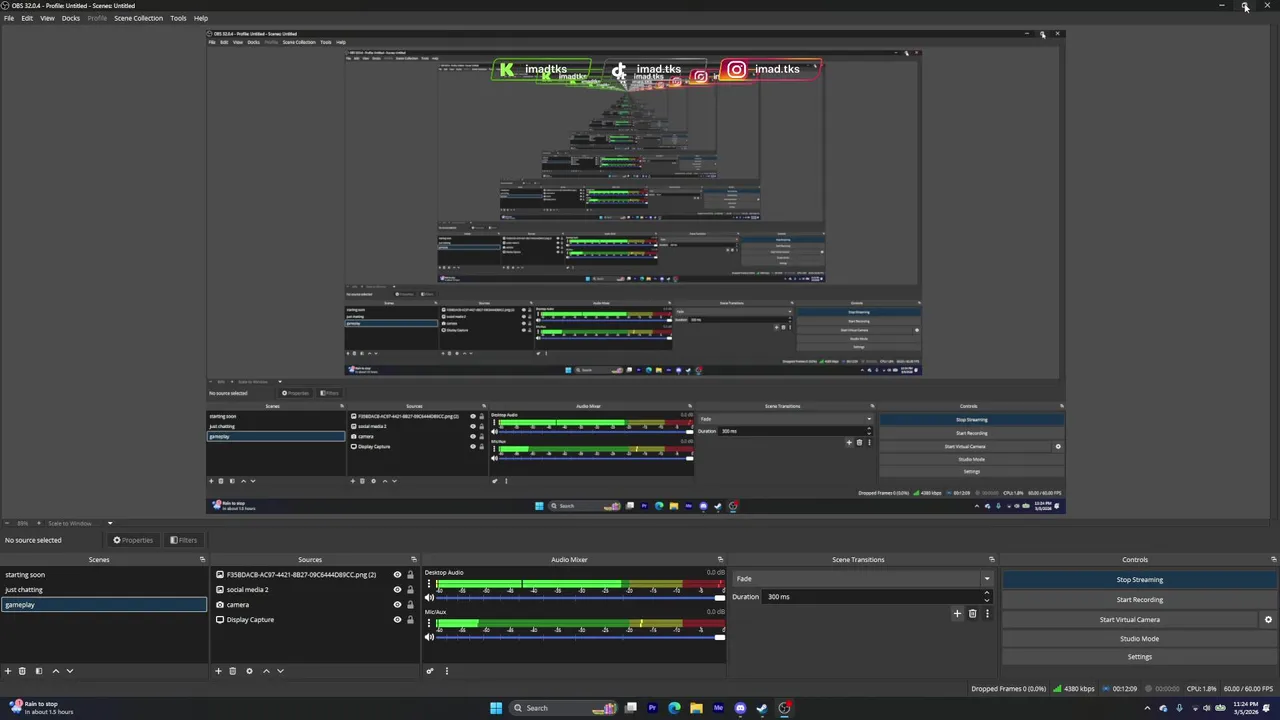This screenshot has height=720, width=1280.
Task: Open source properties gear in the Sources toolbar
Action: click(x=249, y=671)
